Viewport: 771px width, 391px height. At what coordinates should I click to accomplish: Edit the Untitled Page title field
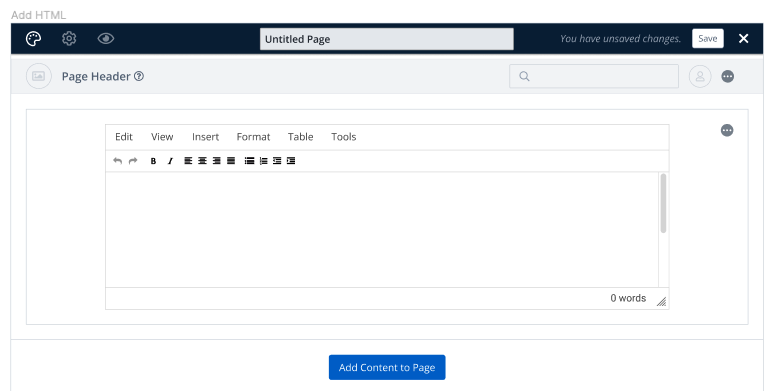pos(386,39)
